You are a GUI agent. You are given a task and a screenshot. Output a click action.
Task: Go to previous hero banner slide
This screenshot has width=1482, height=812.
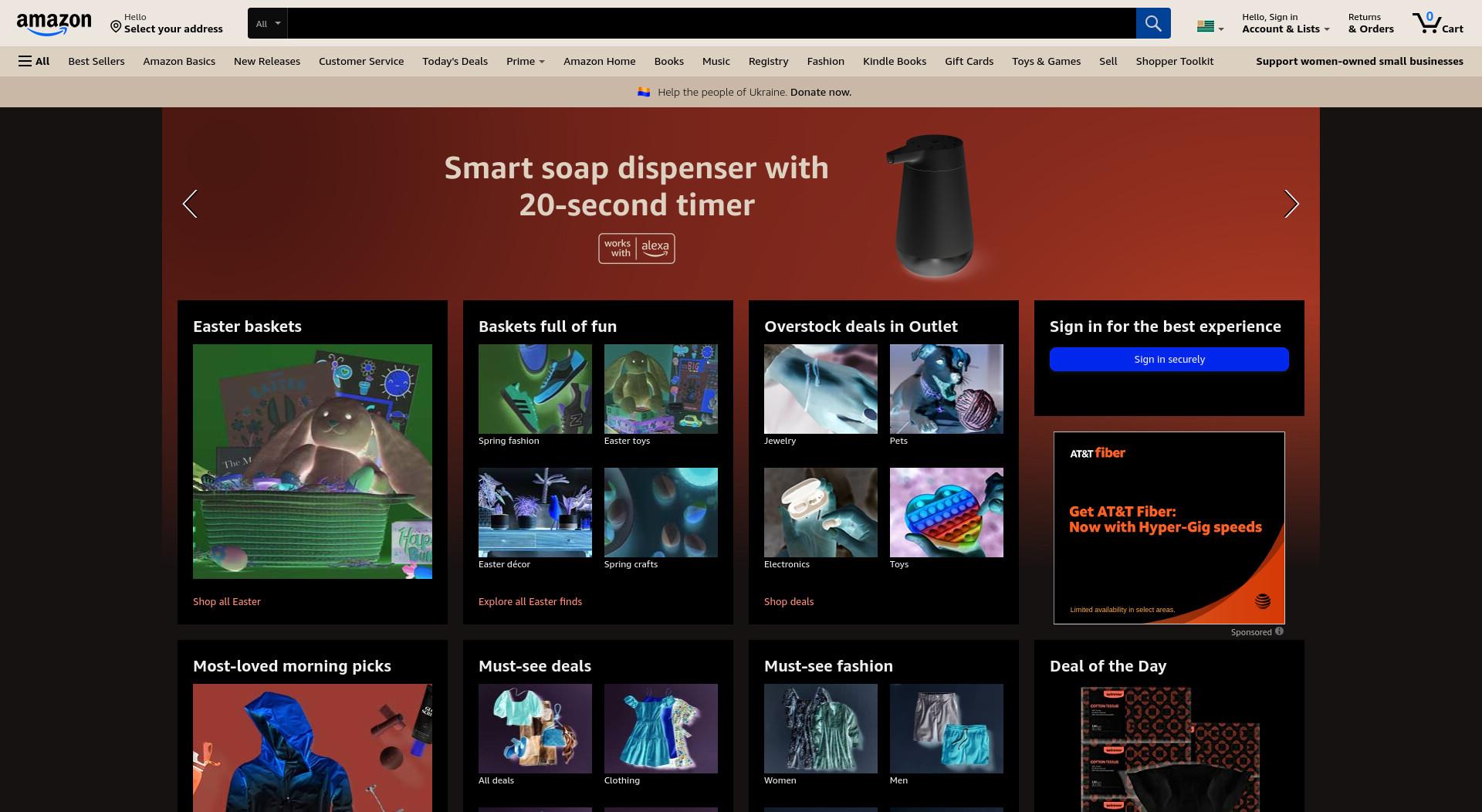point(190,204)
